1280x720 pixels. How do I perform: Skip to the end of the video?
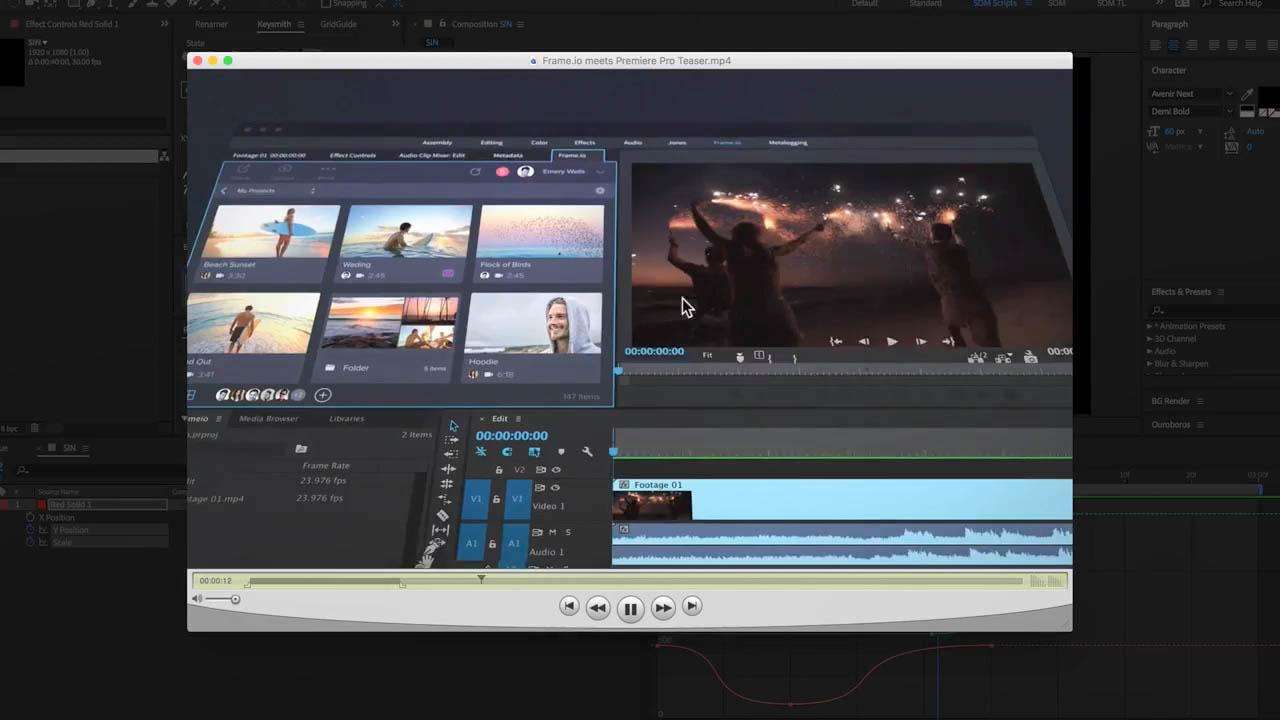pos(692,606)
